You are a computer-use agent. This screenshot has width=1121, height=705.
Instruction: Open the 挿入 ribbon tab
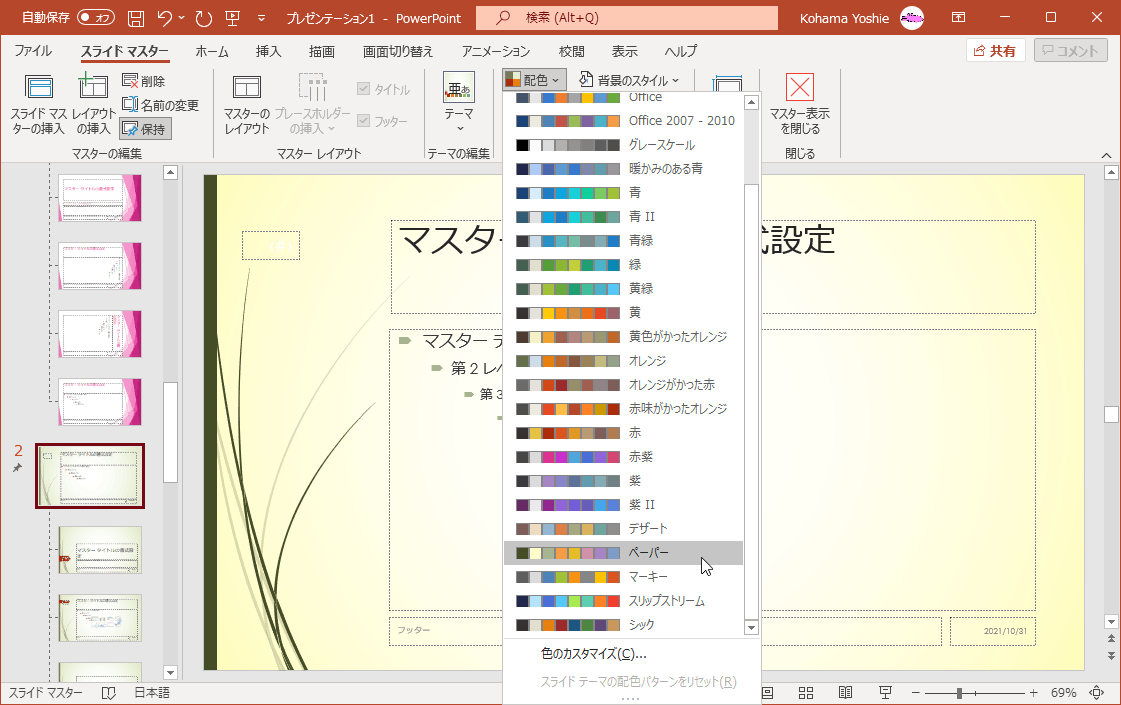coord(268,51)
